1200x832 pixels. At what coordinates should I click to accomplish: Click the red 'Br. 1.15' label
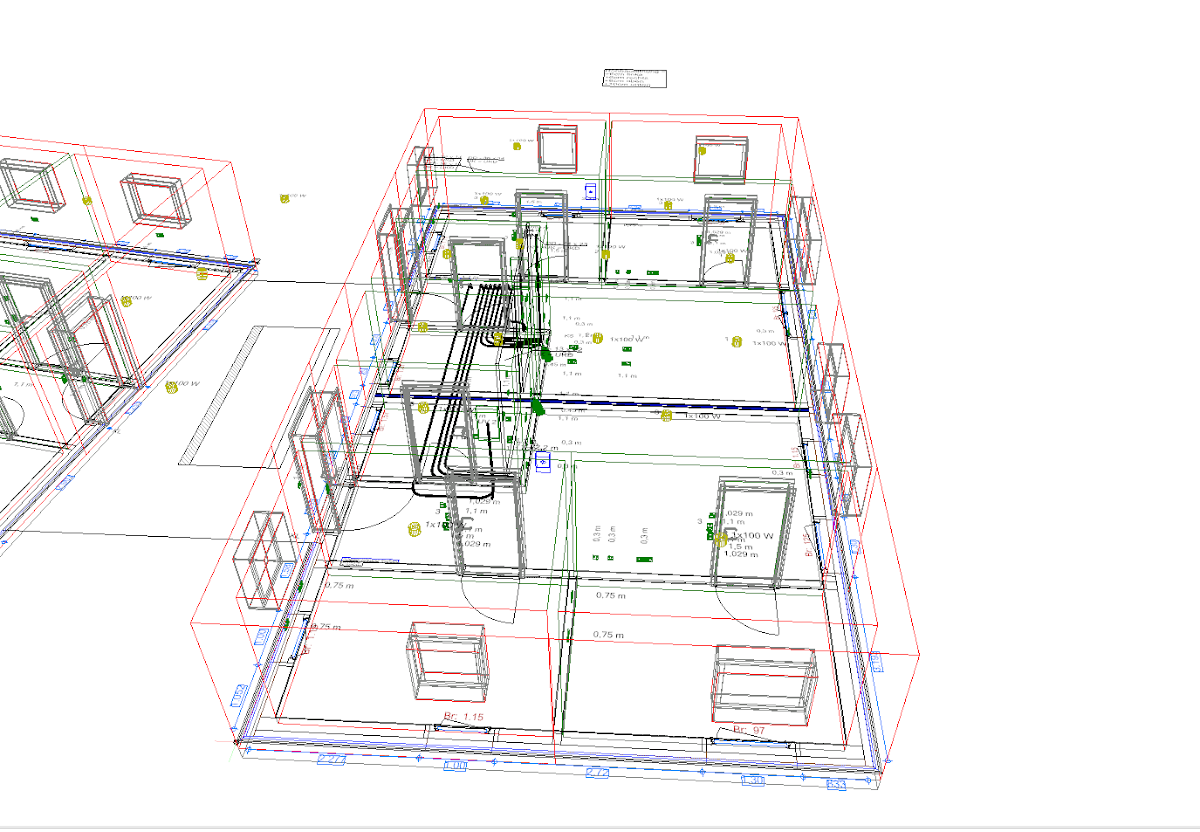(x=463, y=717)
